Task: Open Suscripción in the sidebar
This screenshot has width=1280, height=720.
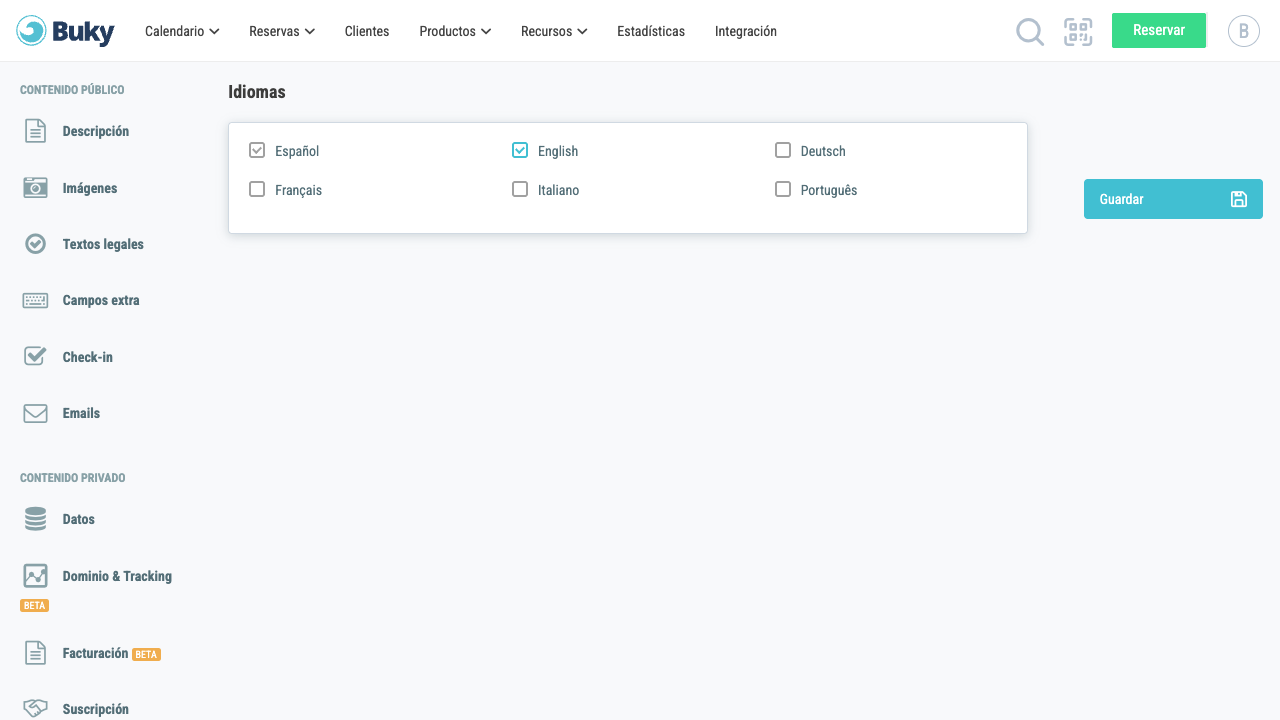Action: [x=96, y=709]
